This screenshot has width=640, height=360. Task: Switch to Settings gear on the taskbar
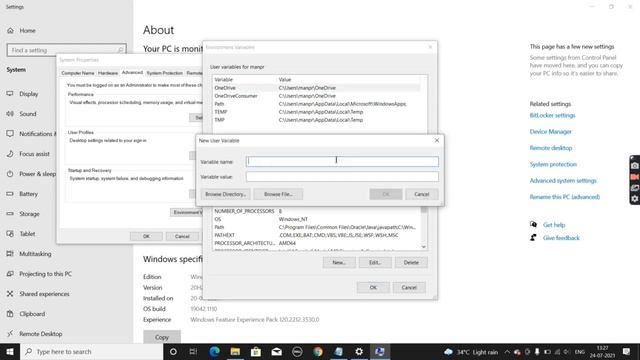pyautogui.click(x=359, y=351)
